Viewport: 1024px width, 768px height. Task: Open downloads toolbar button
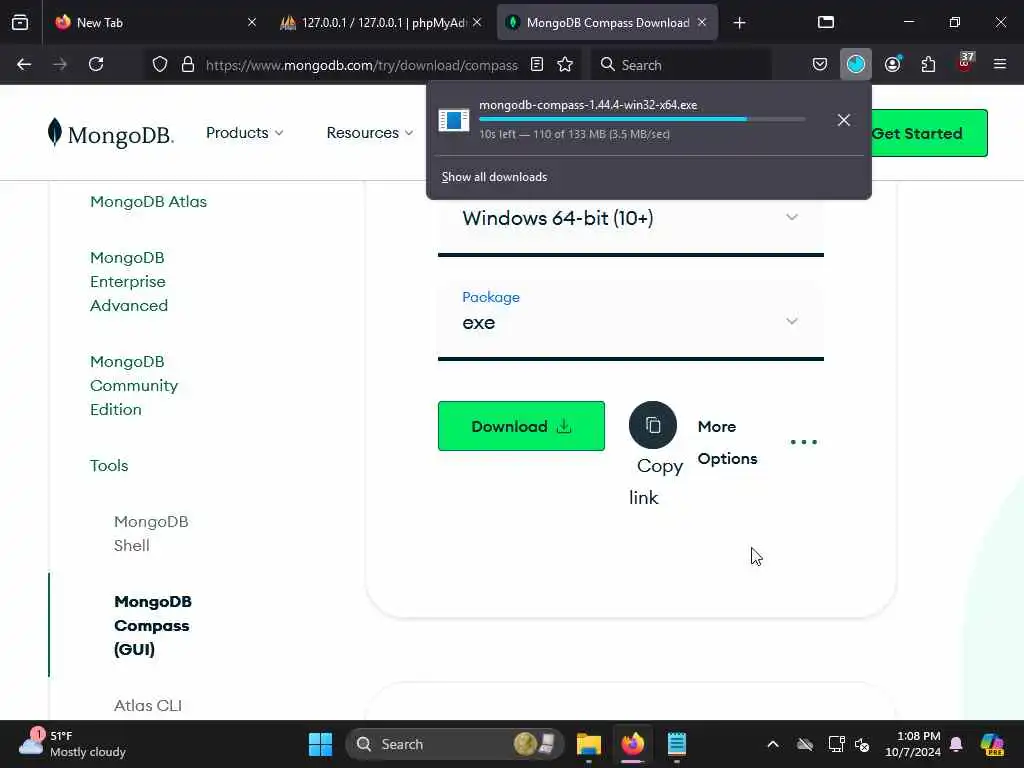pos(856,64)
